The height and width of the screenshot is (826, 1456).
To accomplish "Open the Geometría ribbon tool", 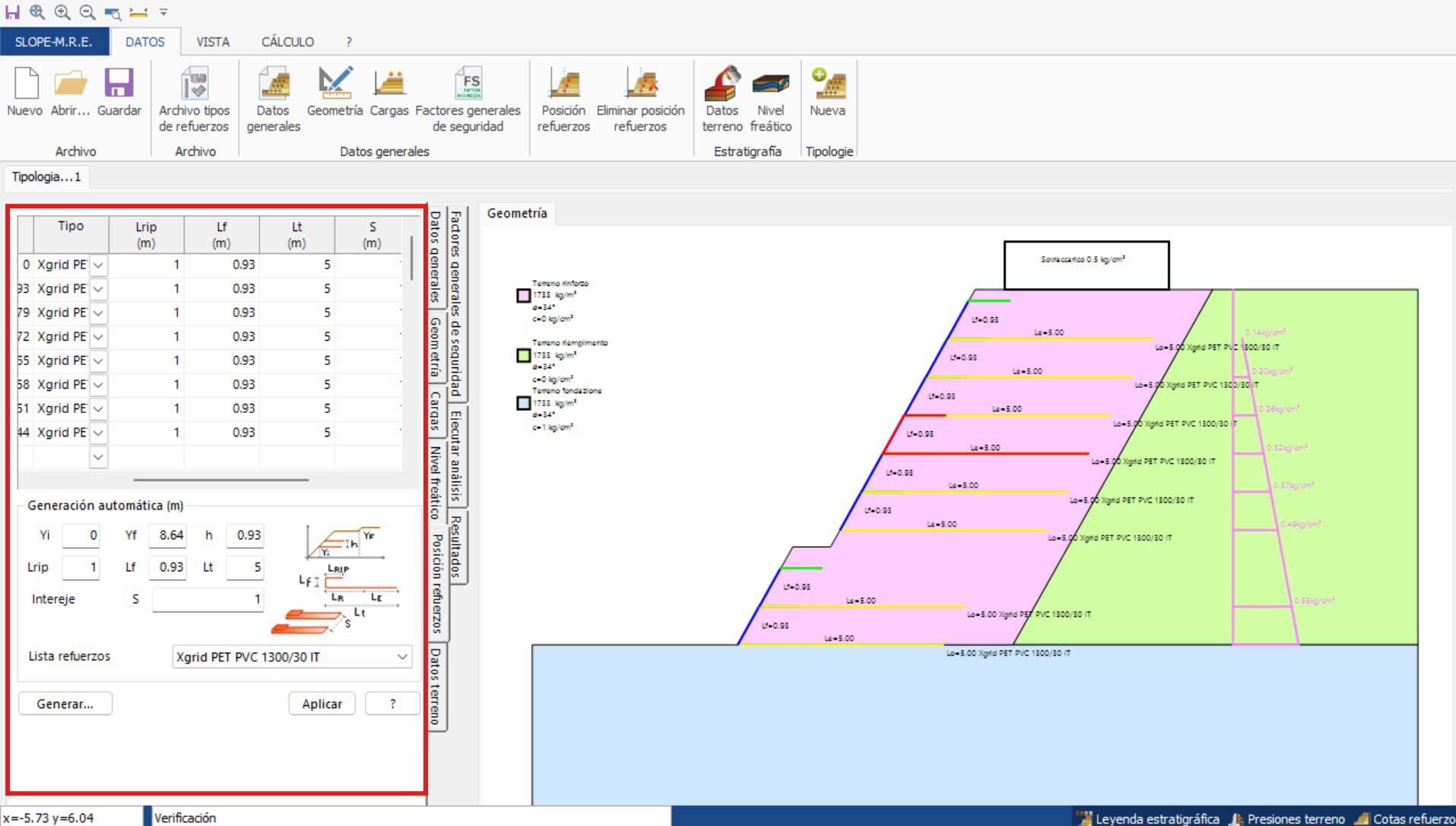I will click(335, 84).
